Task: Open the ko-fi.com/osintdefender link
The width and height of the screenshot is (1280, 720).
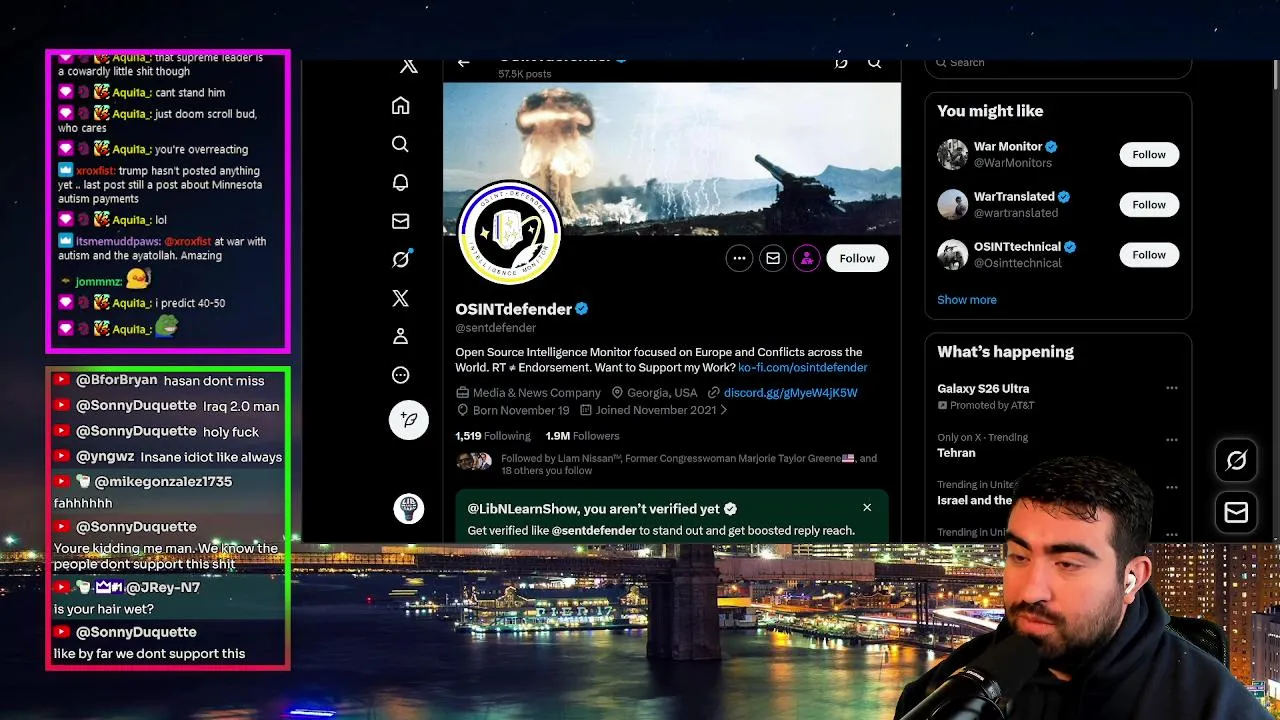Action: point(802,367)
